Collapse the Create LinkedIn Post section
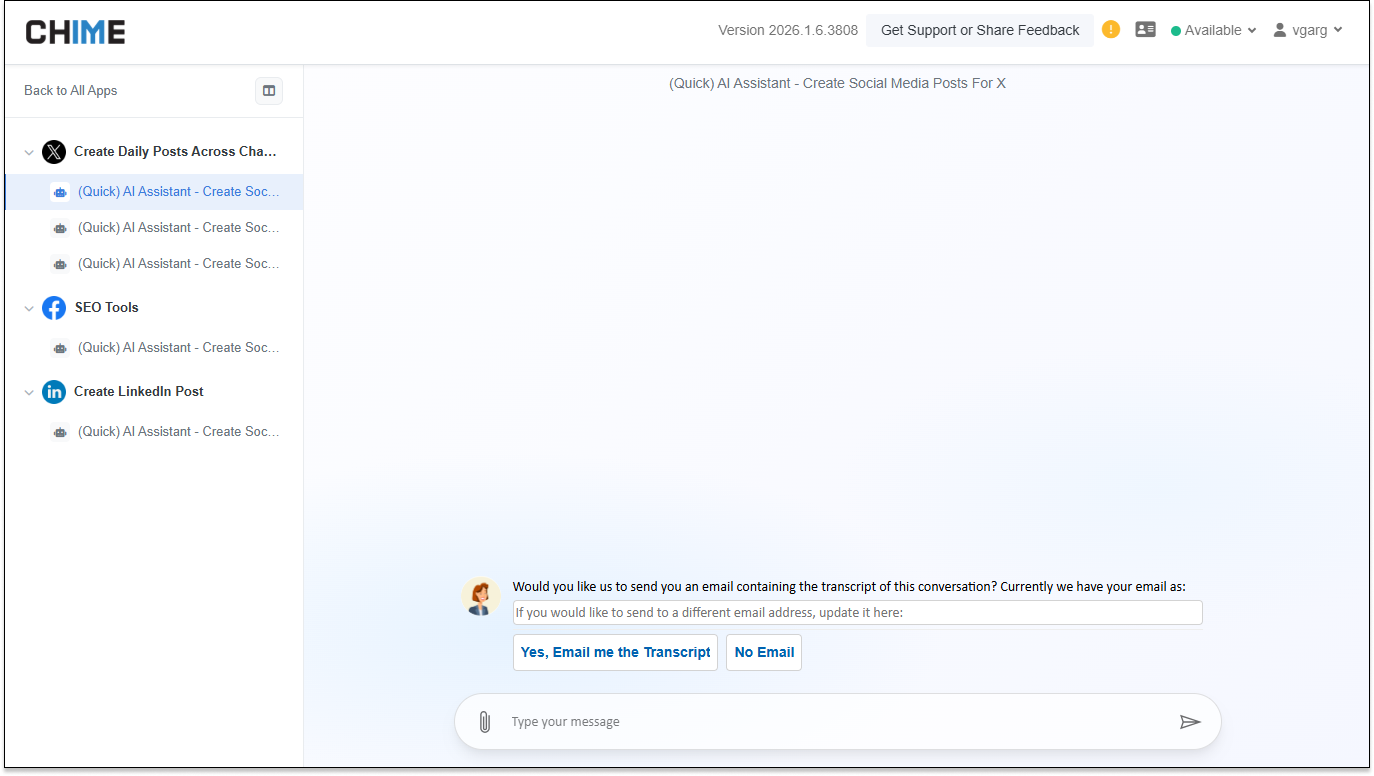The width and height of the screenshot is (1374, 776). click(x=29, y=392)
